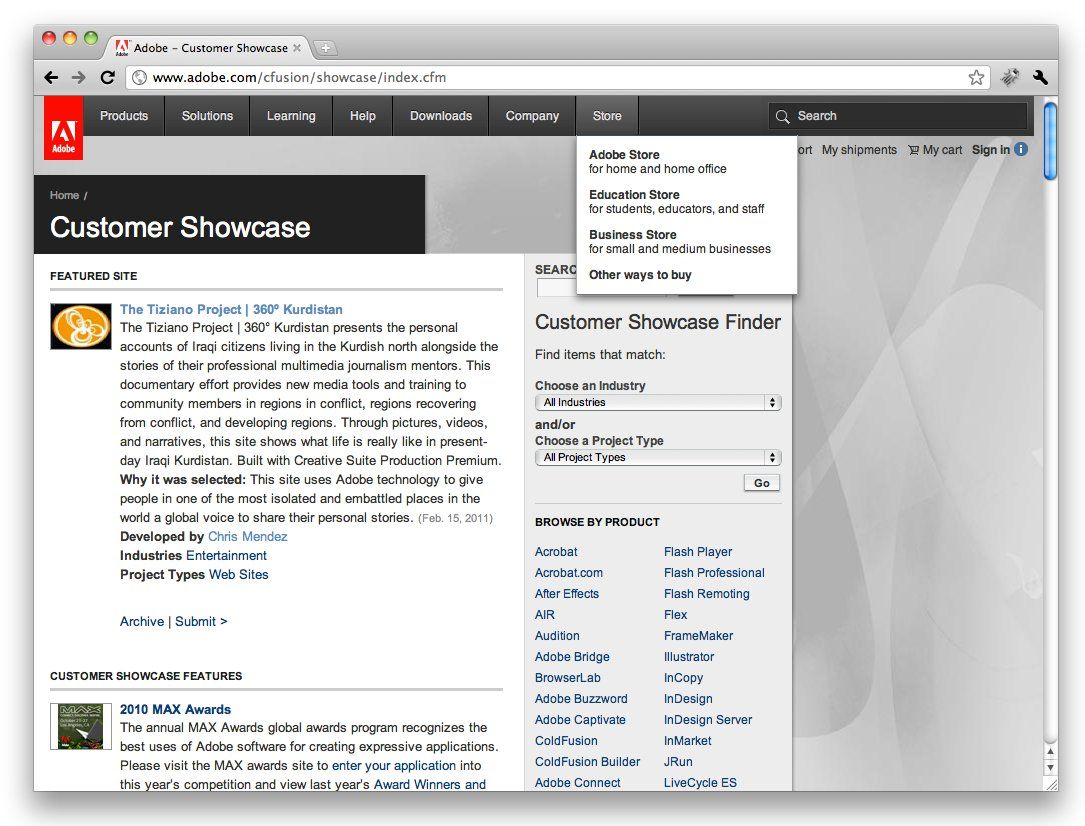Image resolution: width=1085 pixels, height=826 pixels.
Task: Click the extension icon beside wrench
Action: [x=1010, y=77]
